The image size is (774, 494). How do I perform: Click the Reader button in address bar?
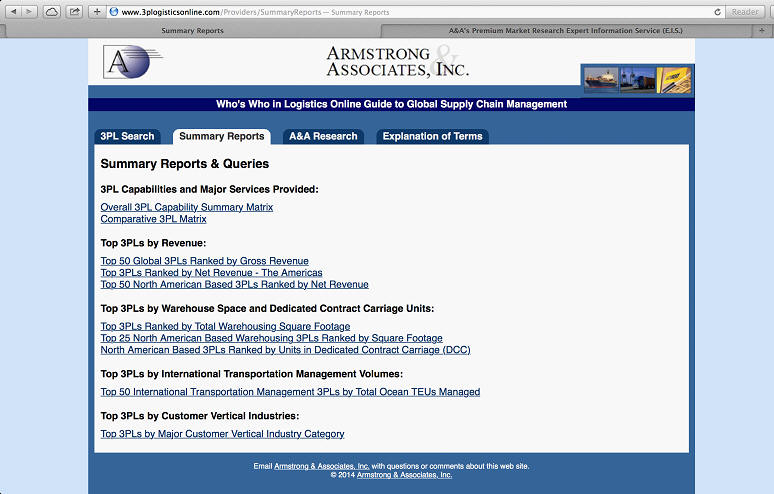(745, 11)
